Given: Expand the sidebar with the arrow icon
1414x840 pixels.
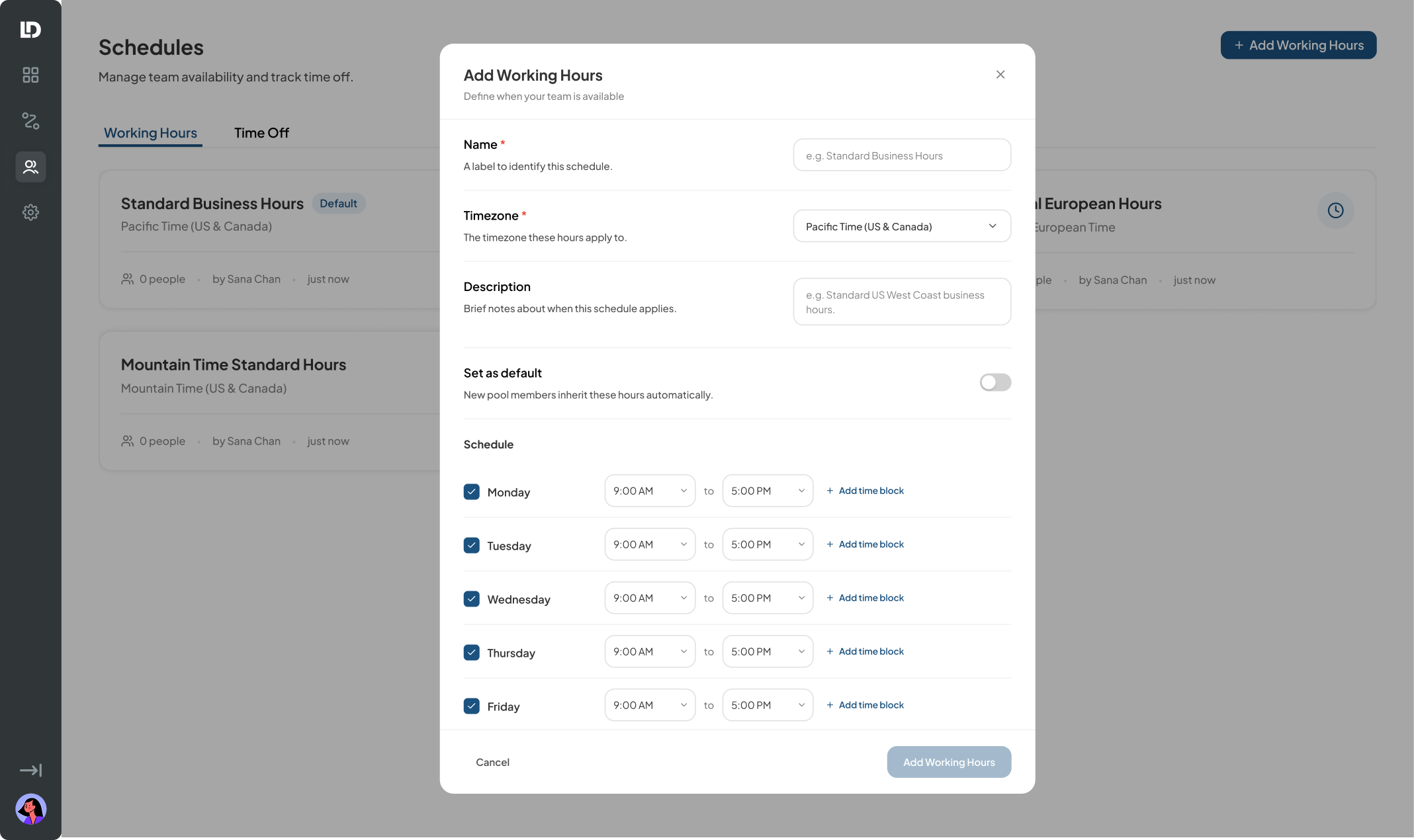Looking at the screenshot, I should pos(30,771).
